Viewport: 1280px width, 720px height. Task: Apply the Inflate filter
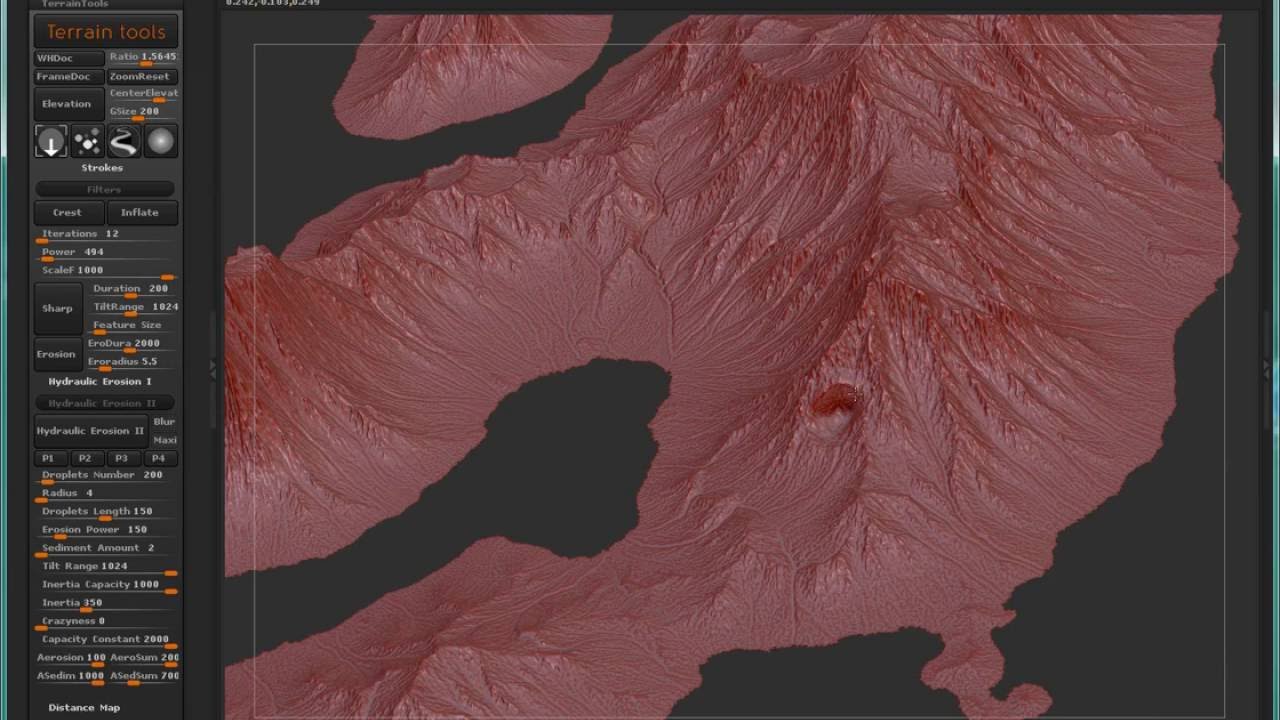pos(141,212)
